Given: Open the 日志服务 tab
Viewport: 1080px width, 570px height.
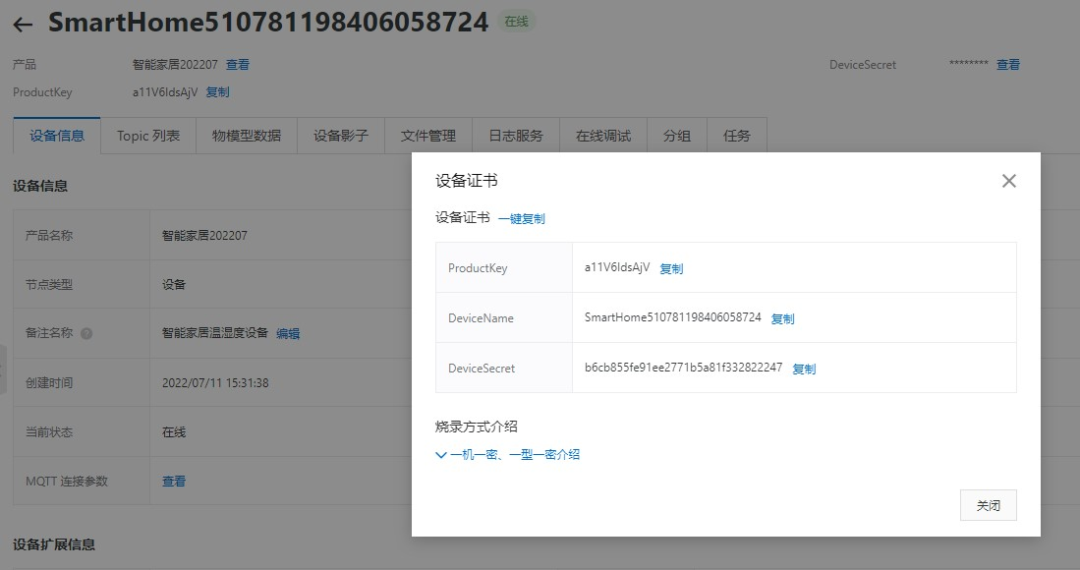Looking at the screenshot, I should tap(515, 136).
